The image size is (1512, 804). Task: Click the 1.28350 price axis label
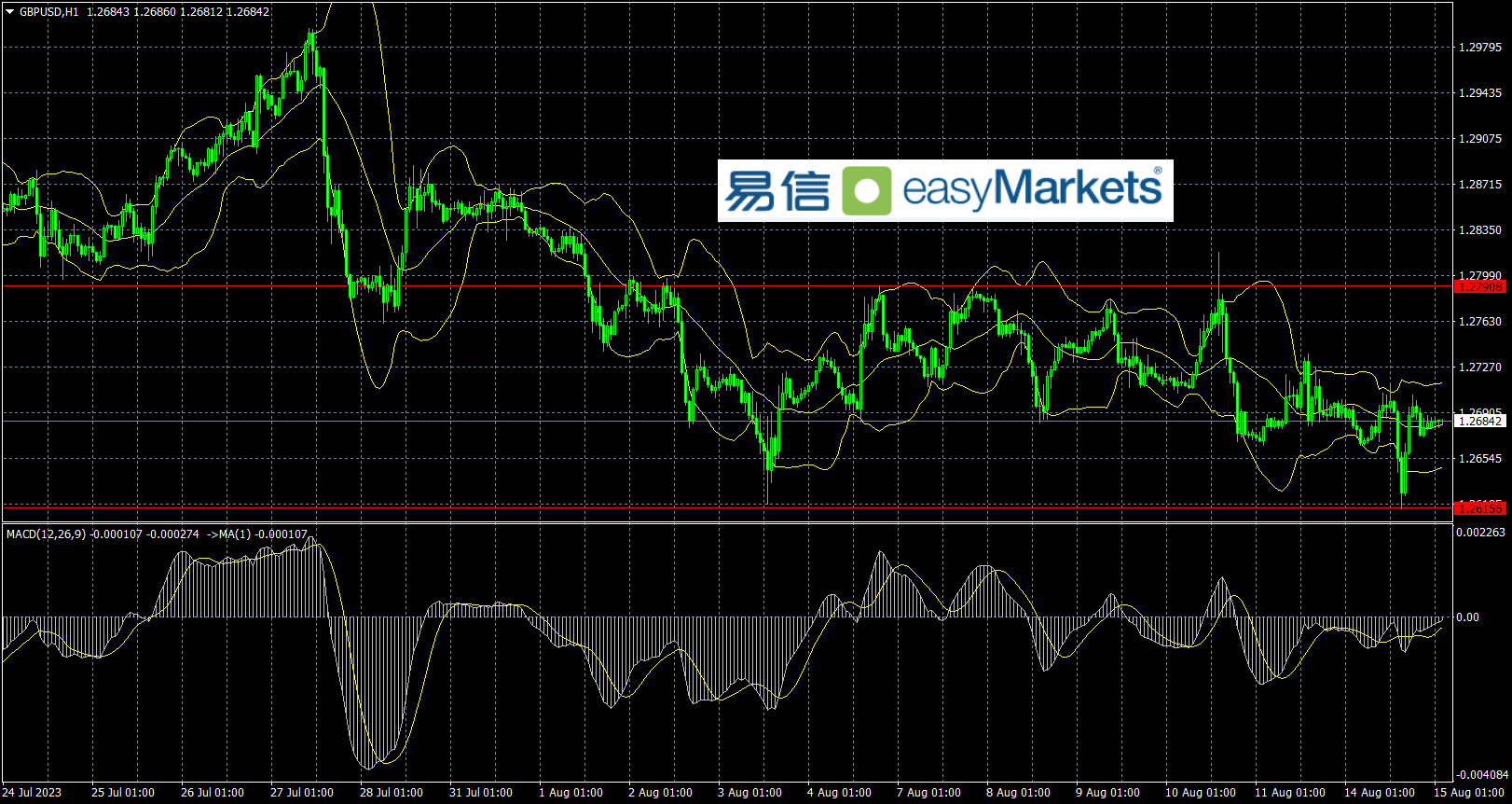point(1480,230)
